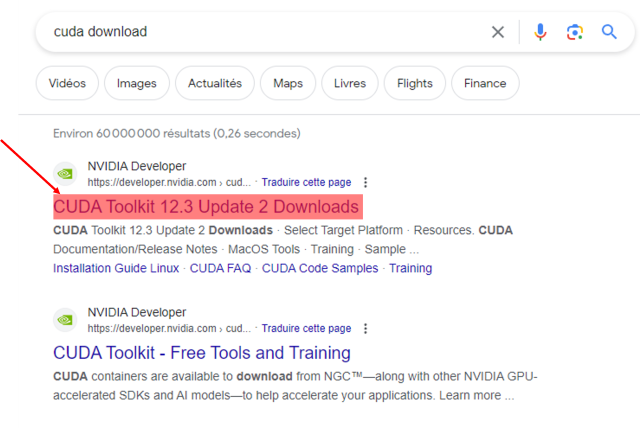Open the CUDA FAQ sitelink
Viewport: 640px width, 428px height.
pos(220,268)
